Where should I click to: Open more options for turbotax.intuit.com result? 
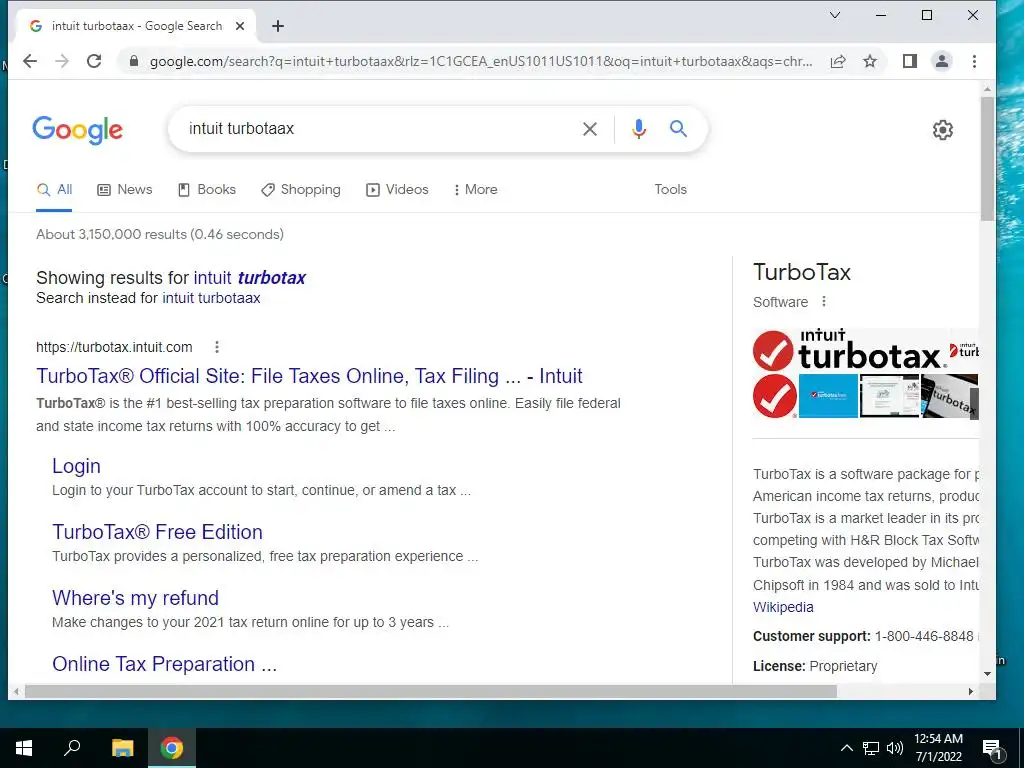pos(217,347)
